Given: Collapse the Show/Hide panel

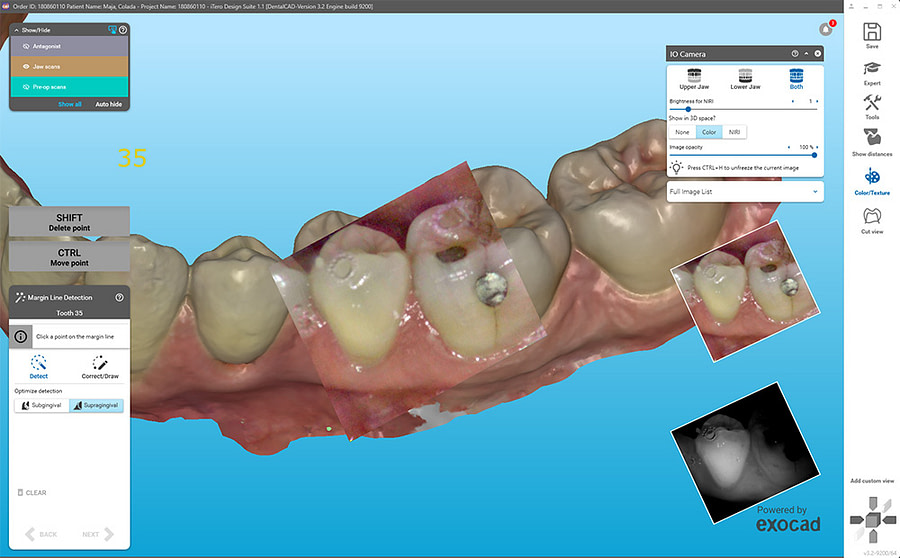Looking at the screenshot, I should pyautogui.click(x=16, y=30).
